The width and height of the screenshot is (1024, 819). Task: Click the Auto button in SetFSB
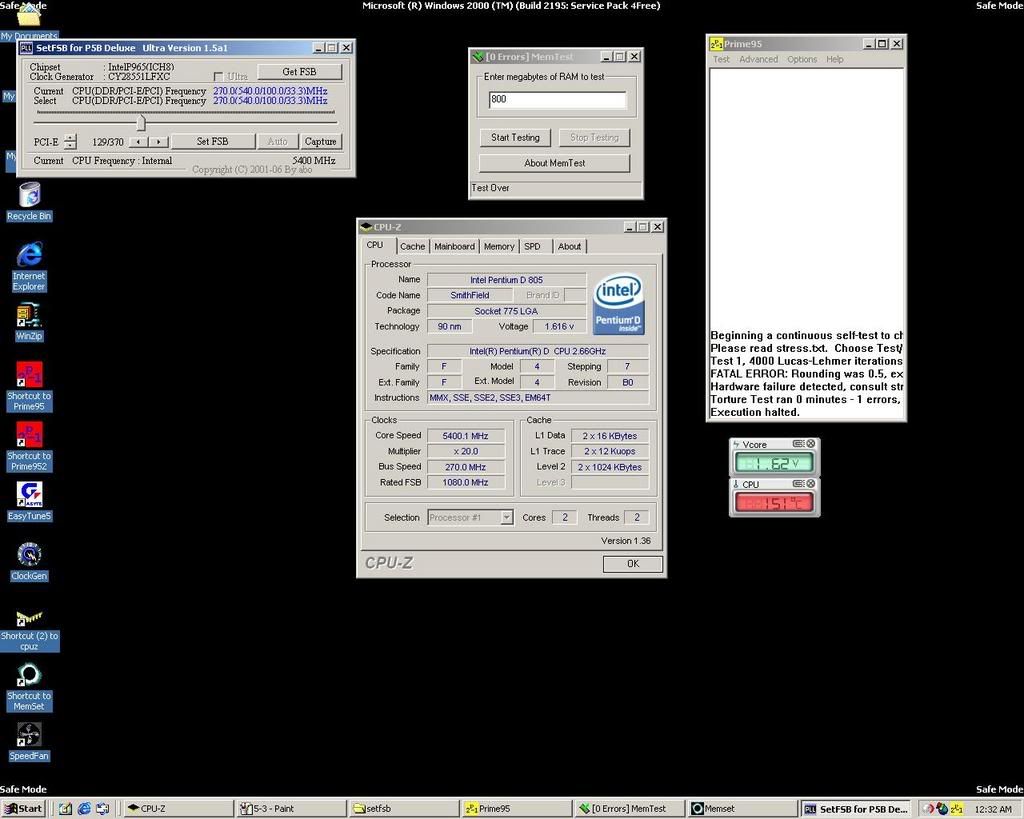pyautogui.click(x=277, y=141)
